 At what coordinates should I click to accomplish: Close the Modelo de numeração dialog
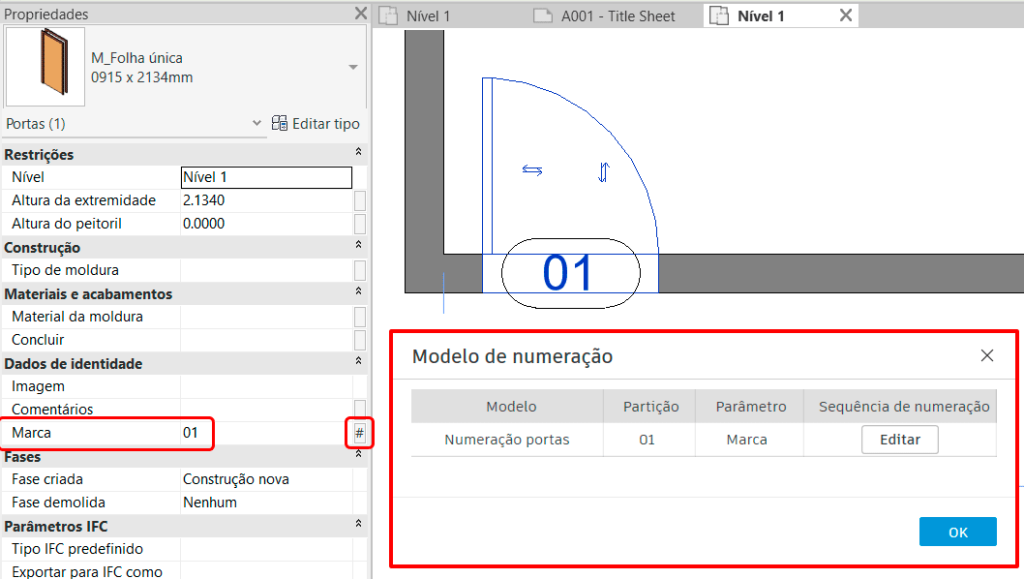coord(987,355)
